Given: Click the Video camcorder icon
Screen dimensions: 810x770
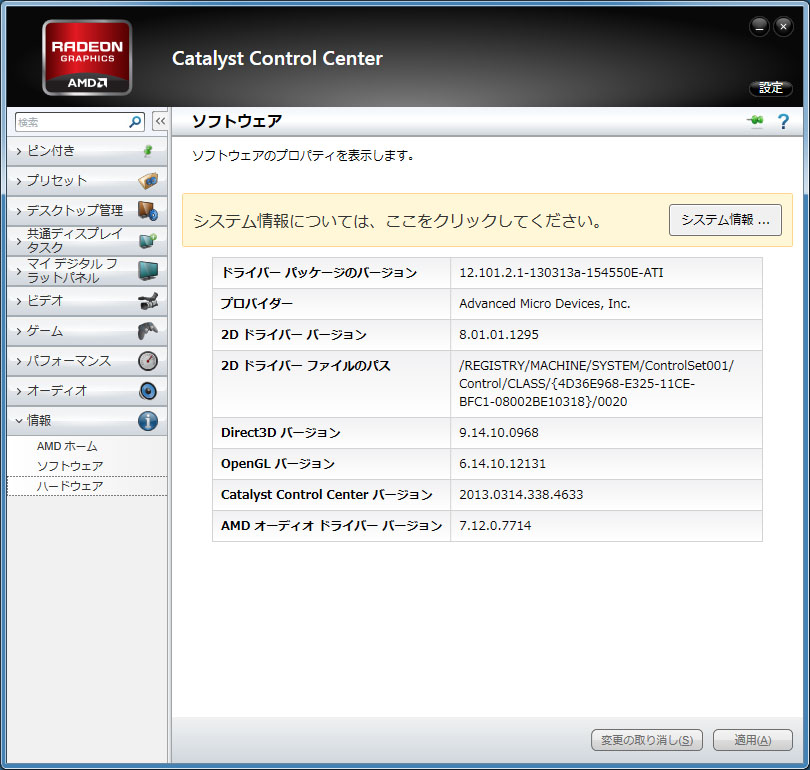Looking at the screenshot, I should click(x=148, y=301).
